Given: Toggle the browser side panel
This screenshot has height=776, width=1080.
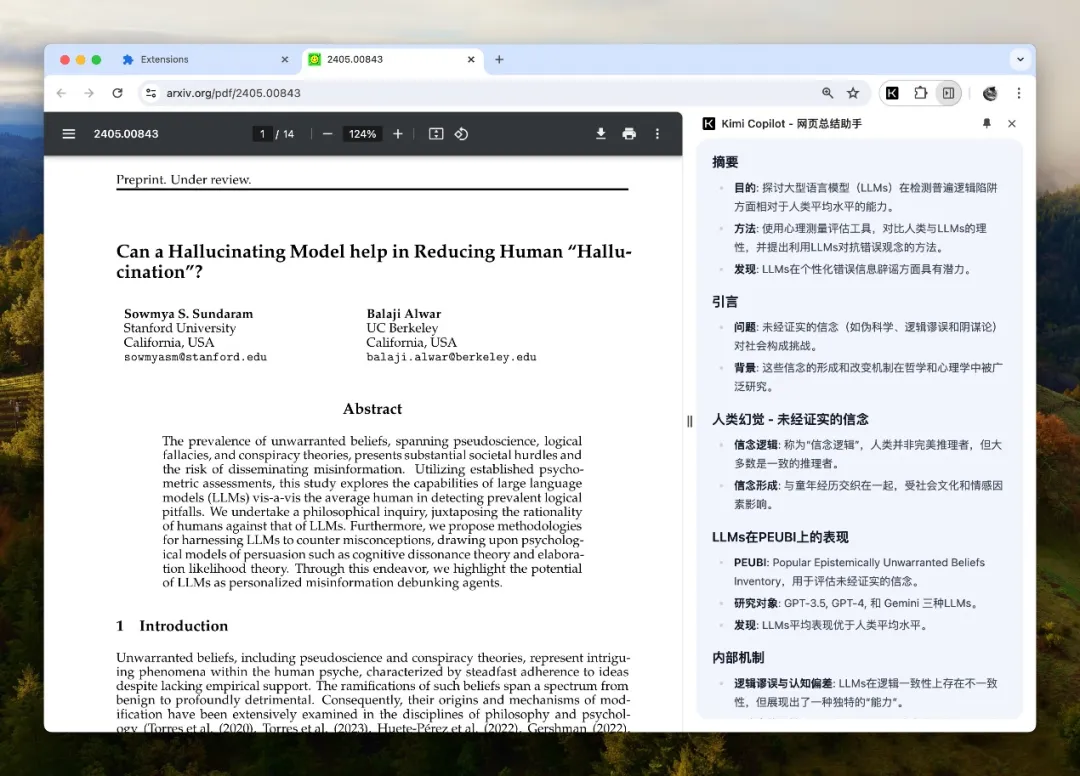Looking at the screenshot, I should [950, 92].
